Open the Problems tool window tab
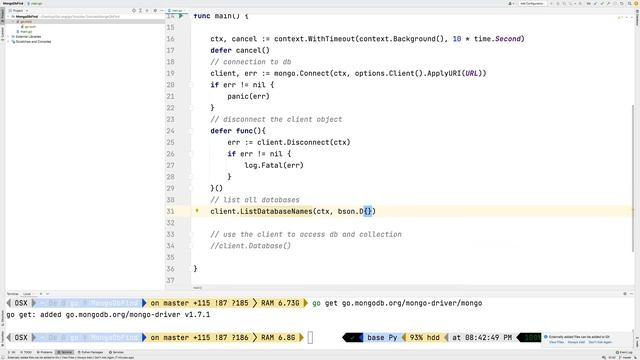The image size is (640, 360). pos(45,352)
